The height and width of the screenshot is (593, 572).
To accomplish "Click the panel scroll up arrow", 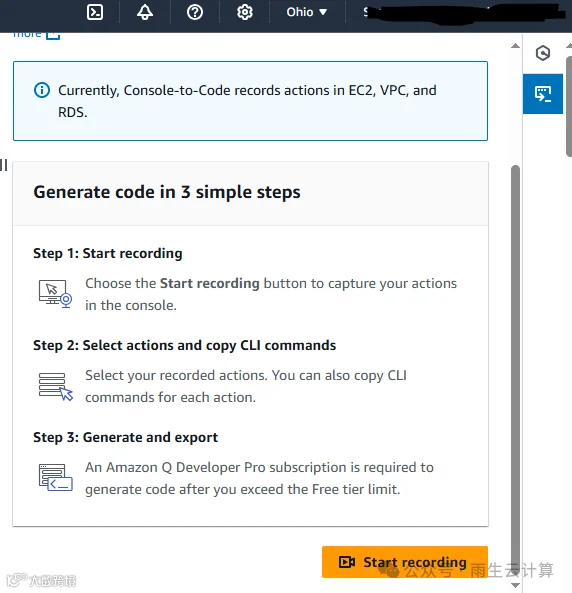I will pyautogui.click(x=515, y=46).
